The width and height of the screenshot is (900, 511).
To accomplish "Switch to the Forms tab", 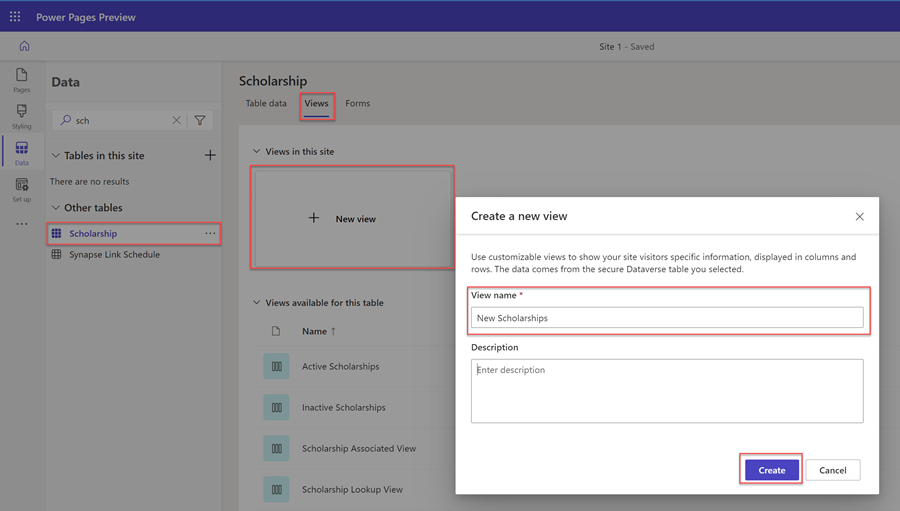I will pyautogui.click(x=357, y=103).
